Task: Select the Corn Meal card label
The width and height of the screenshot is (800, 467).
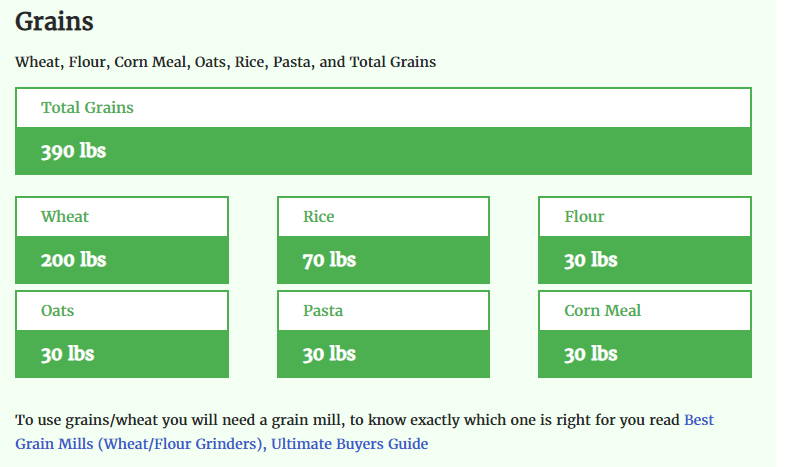Action: coord(602,311)
